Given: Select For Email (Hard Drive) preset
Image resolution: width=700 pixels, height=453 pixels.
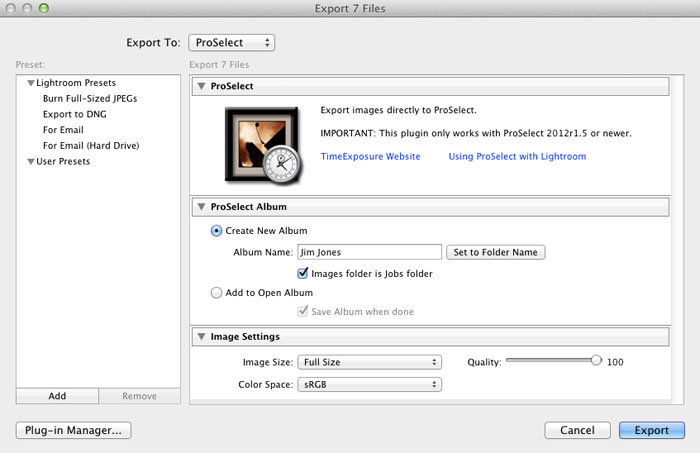Looking at the screenshot, I should click(91, 145).
